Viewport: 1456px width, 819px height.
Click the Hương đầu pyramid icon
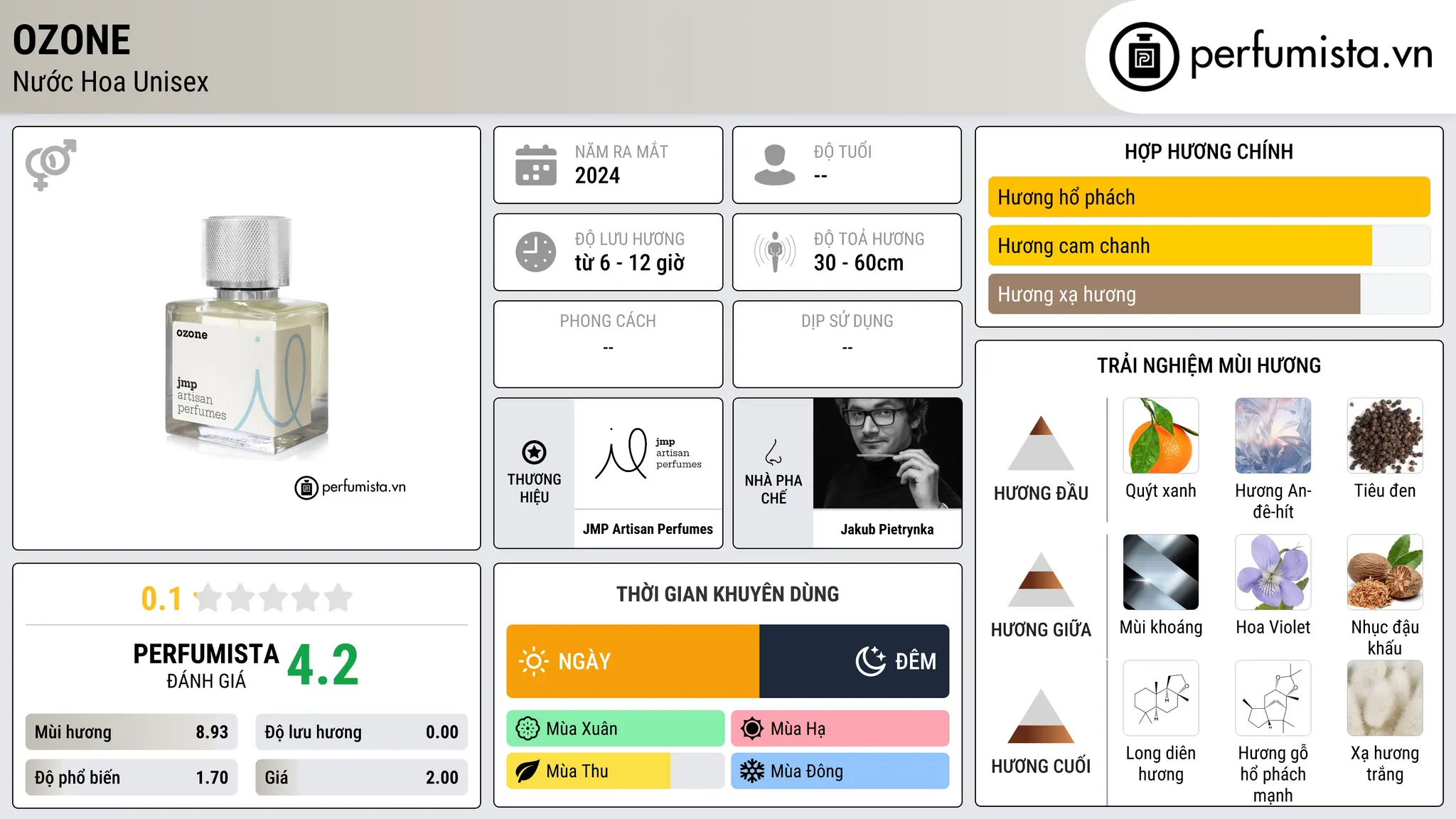1041,443
